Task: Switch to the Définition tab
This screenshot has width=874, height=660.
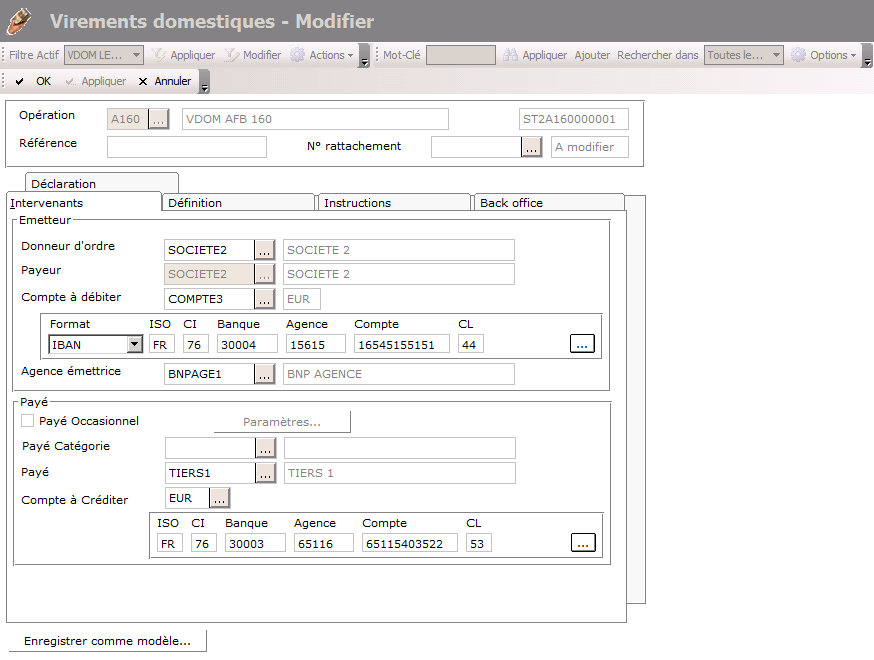Action: click(x=238, y=203)
